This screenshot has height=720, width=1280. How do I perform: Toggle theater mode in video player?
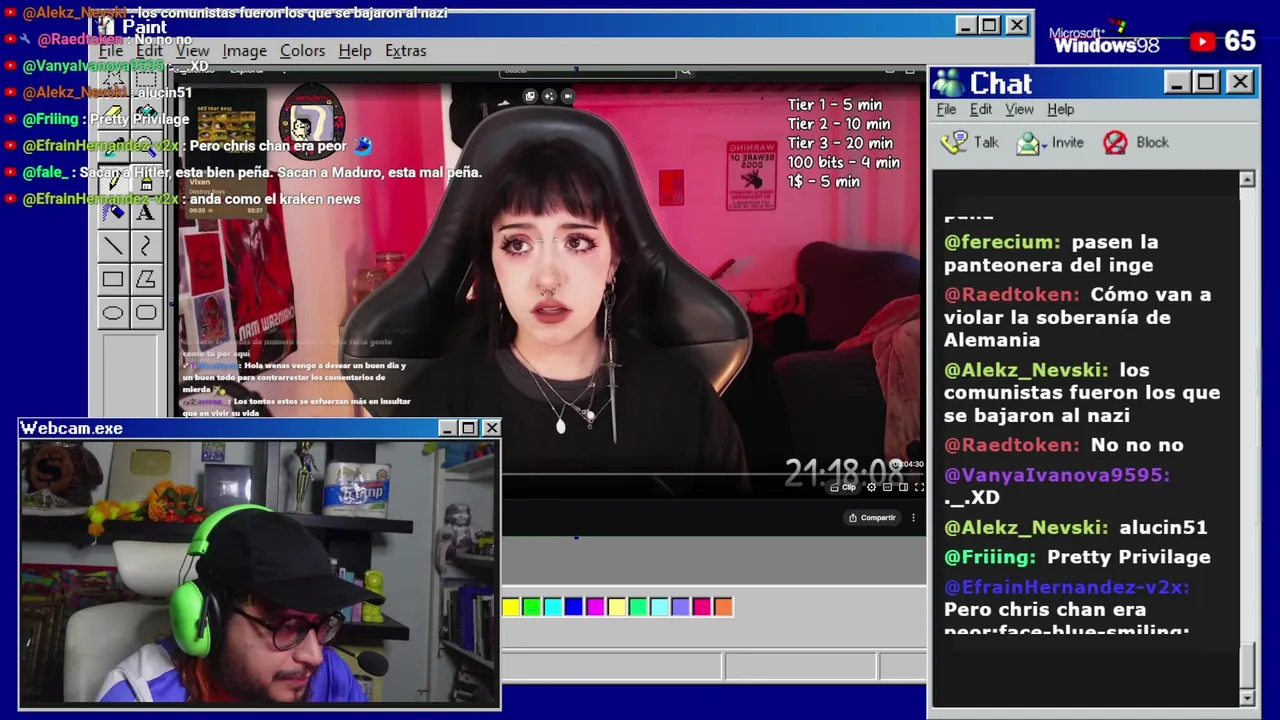tap(903, 487)
